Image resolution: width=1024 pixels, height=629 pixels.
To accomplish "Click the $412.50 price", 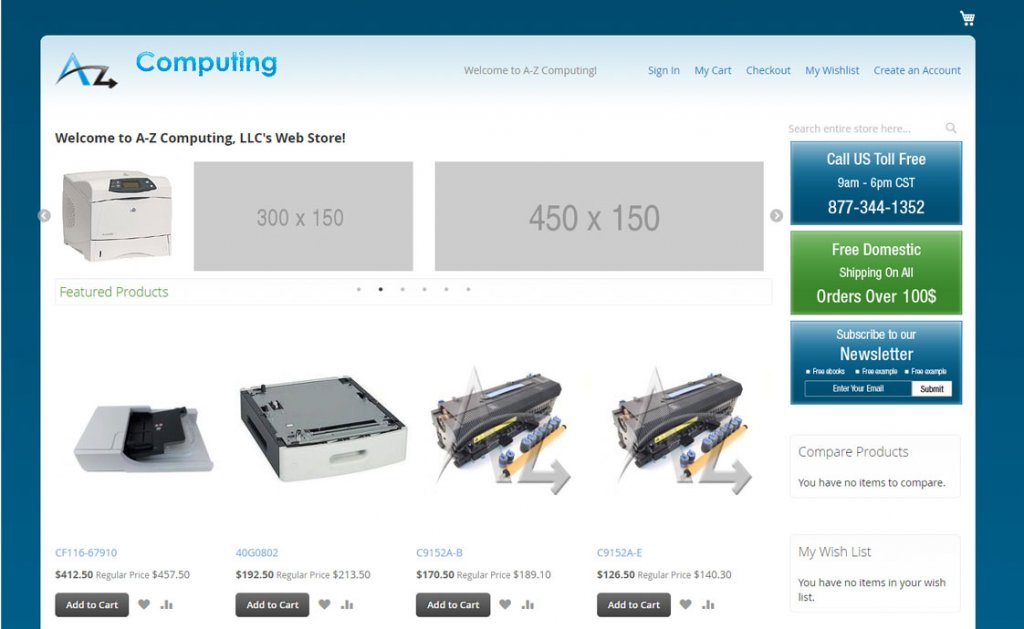I will click(74, 575).
